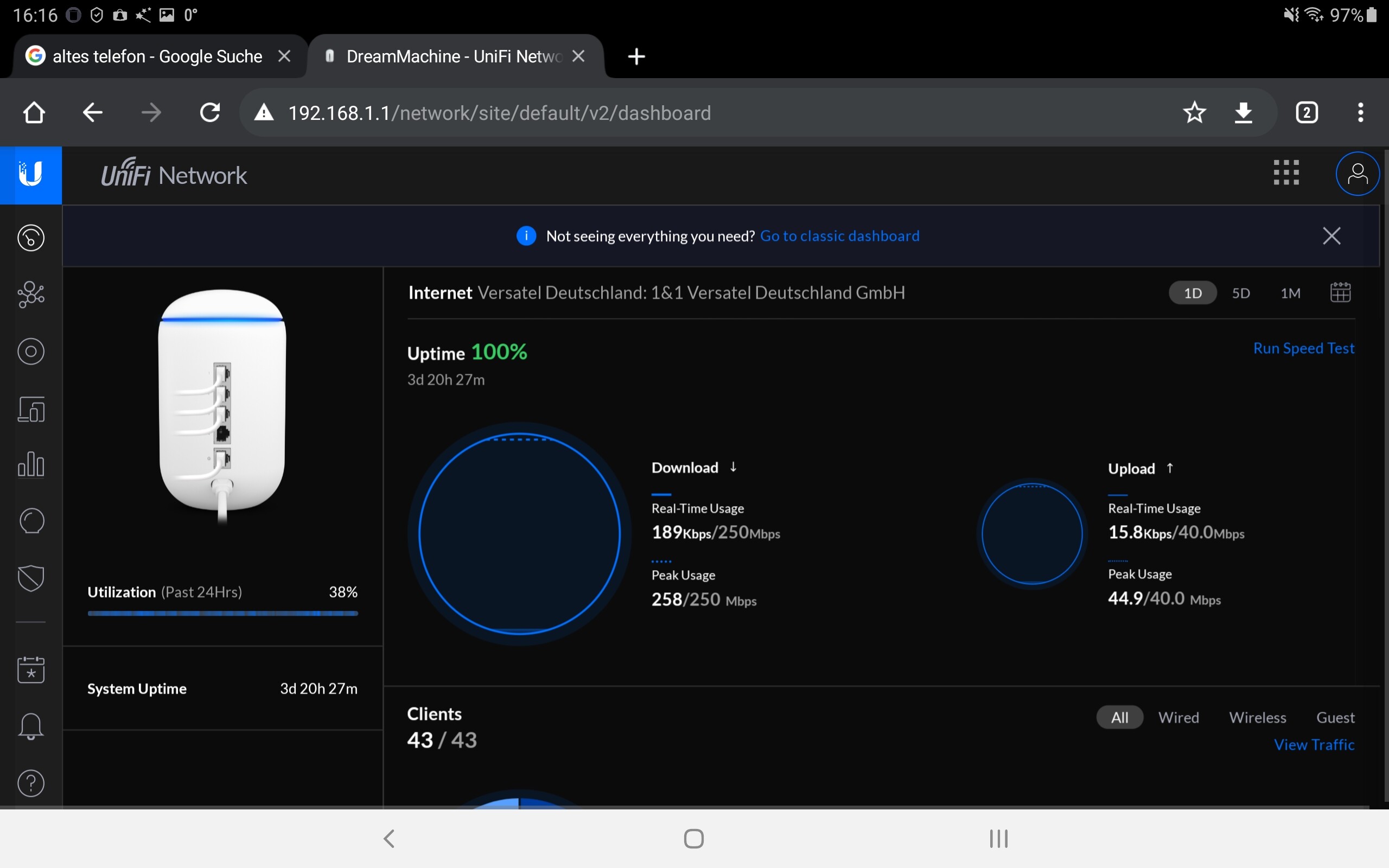This screenshot has width=1389, height=868.
Task: Open the Events calendar star icon
Action: [31, 669]
